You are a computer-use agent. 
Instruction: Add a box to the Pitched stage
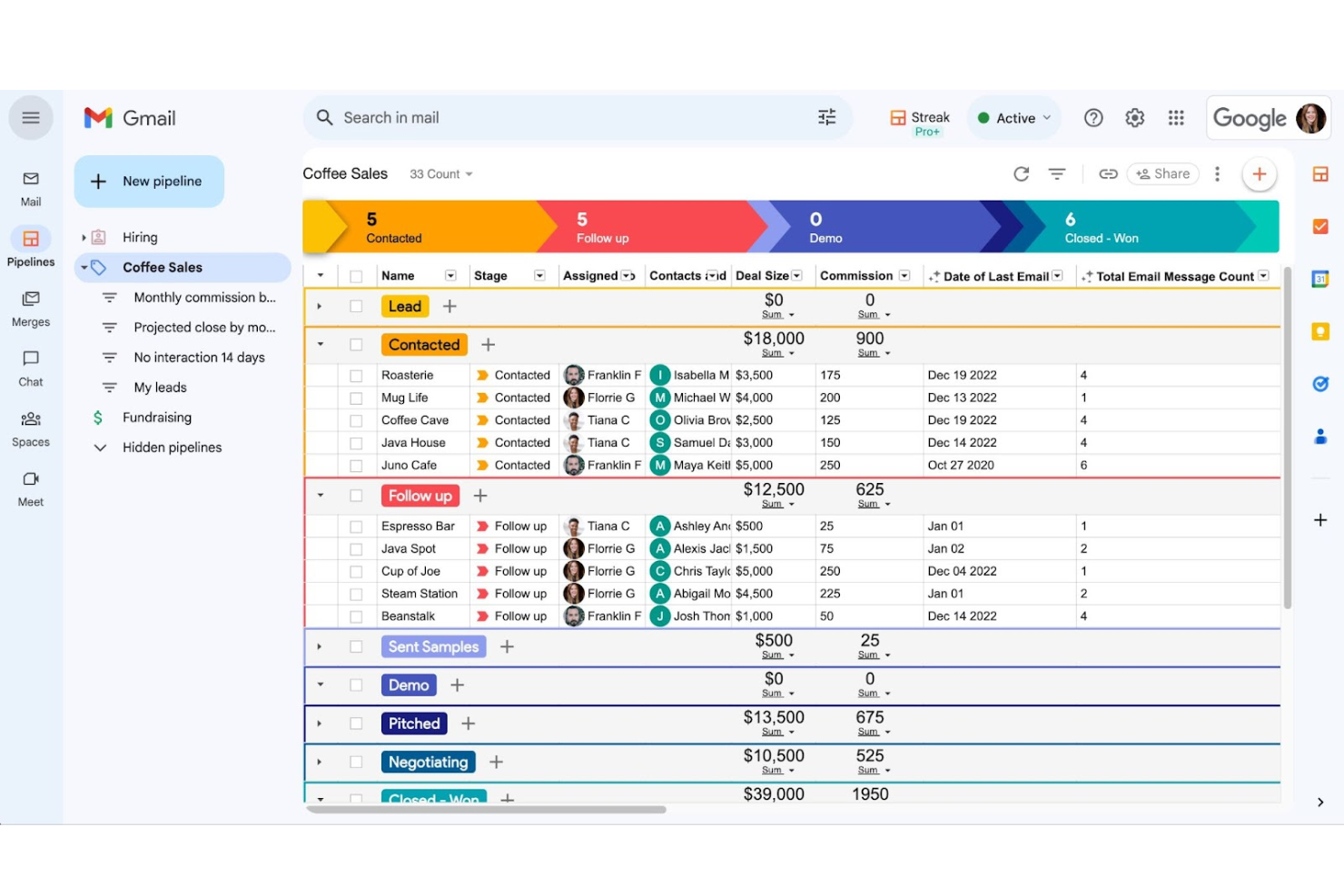[468, 724]
